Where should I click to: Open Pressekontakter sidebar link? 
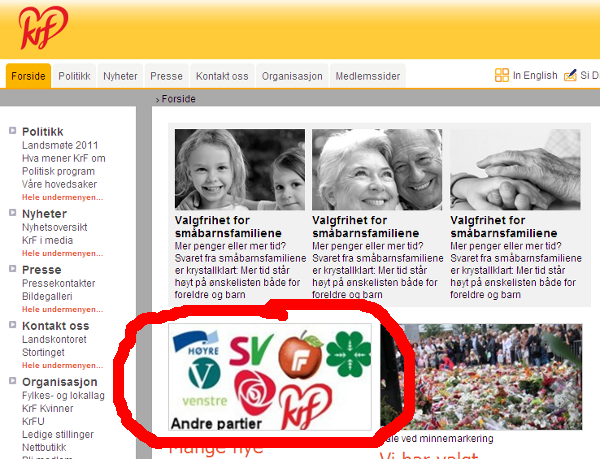[x=59, y=283]
